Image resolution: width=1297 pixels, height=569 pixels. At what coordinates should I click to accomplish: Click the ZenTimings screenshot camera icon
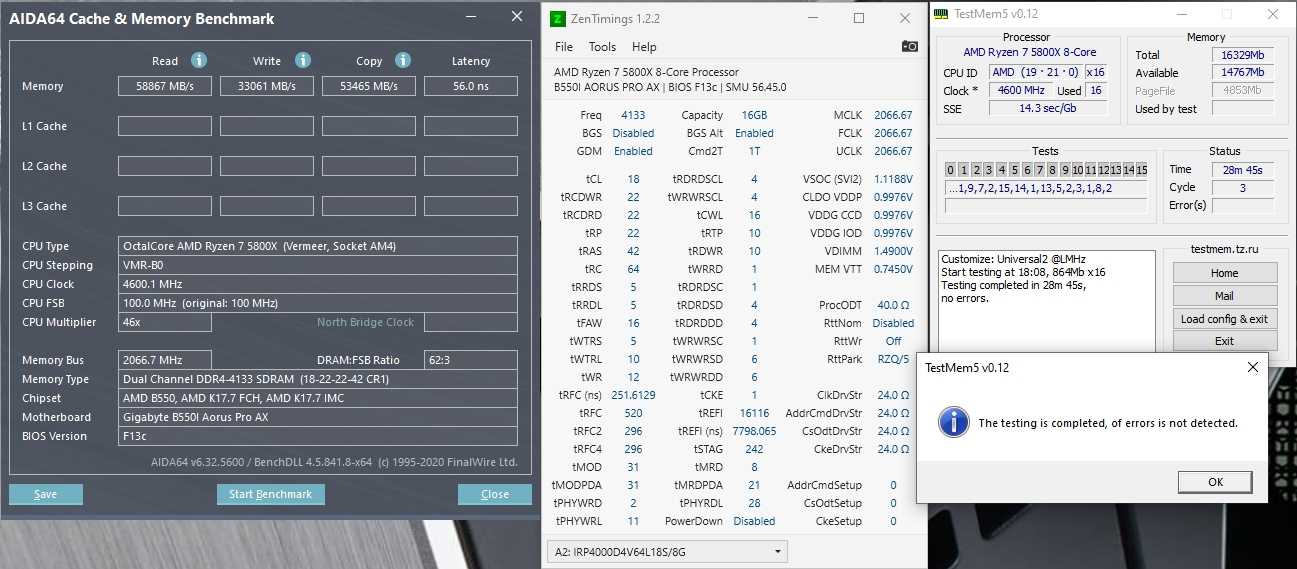(909, 46)
